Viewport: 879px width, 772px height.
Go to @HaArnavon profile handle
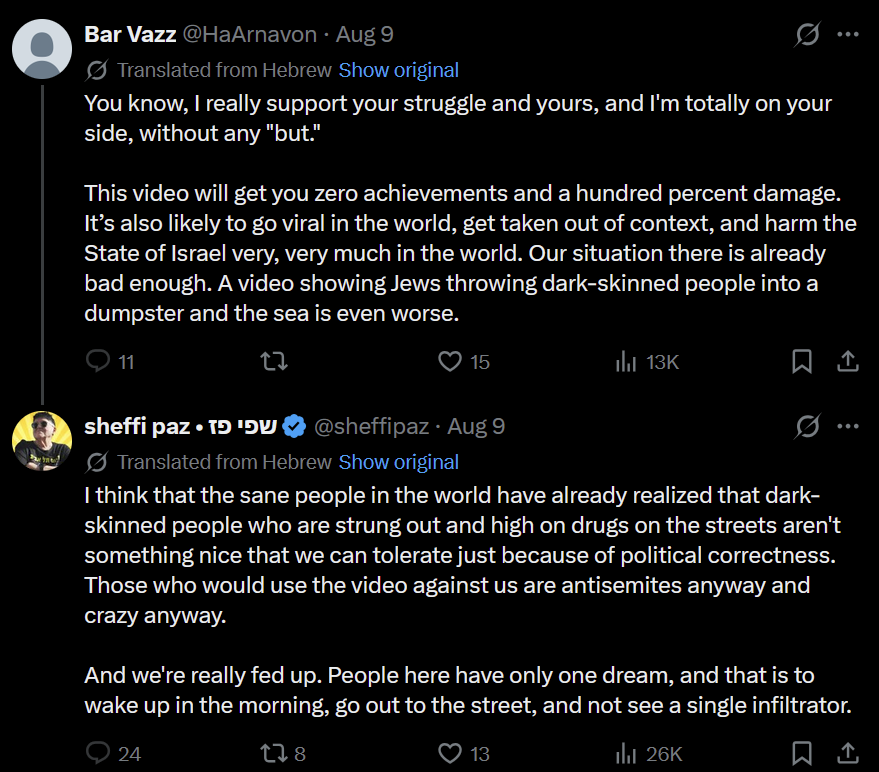(250, 34)
